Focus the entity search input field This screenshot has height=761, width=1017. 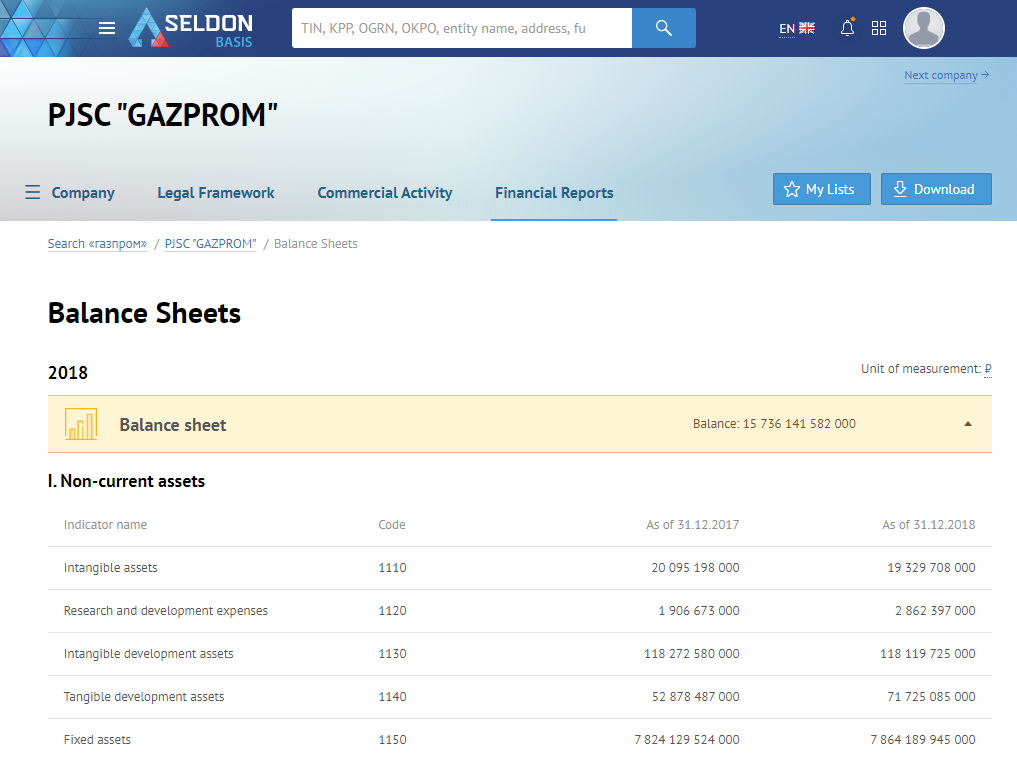tap(462, 28)
